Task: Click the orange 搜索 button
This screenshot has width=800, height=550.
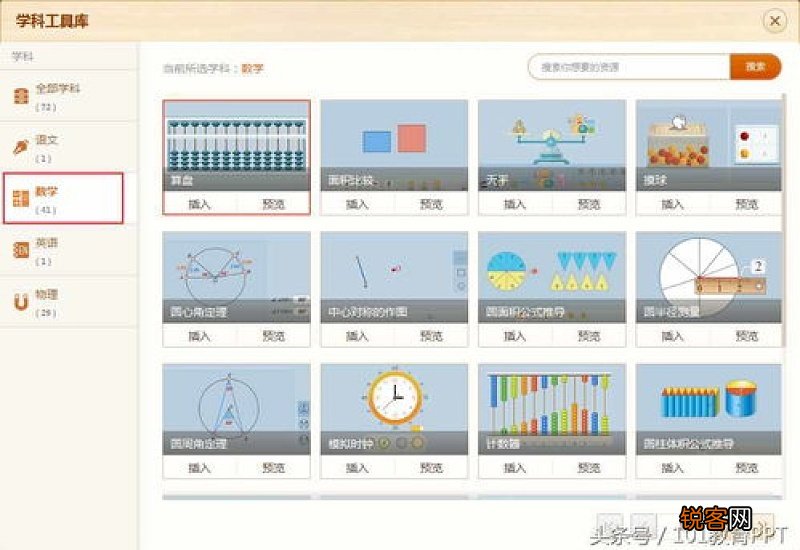Action: pyautogui.click(x=756, y=67)
